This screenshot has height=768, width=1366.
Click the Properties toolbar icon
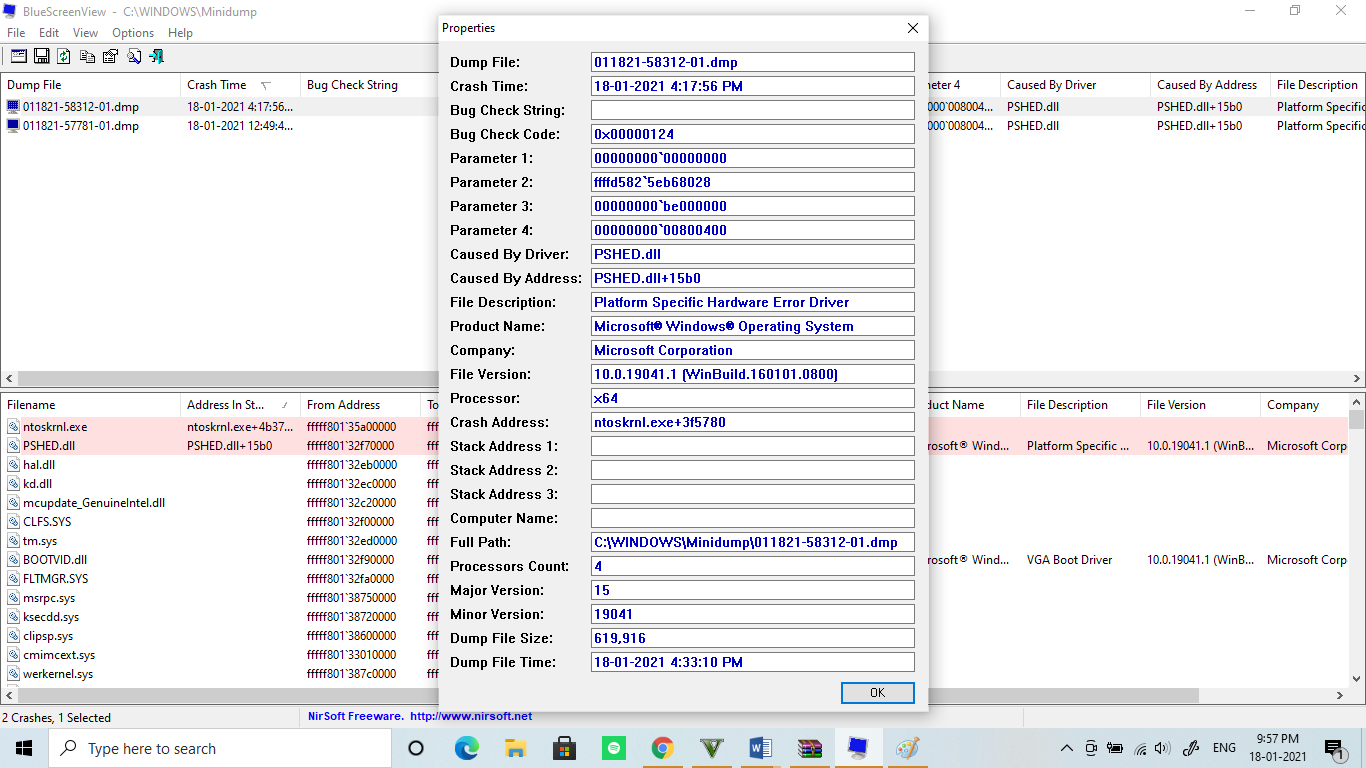pos(110,57)
